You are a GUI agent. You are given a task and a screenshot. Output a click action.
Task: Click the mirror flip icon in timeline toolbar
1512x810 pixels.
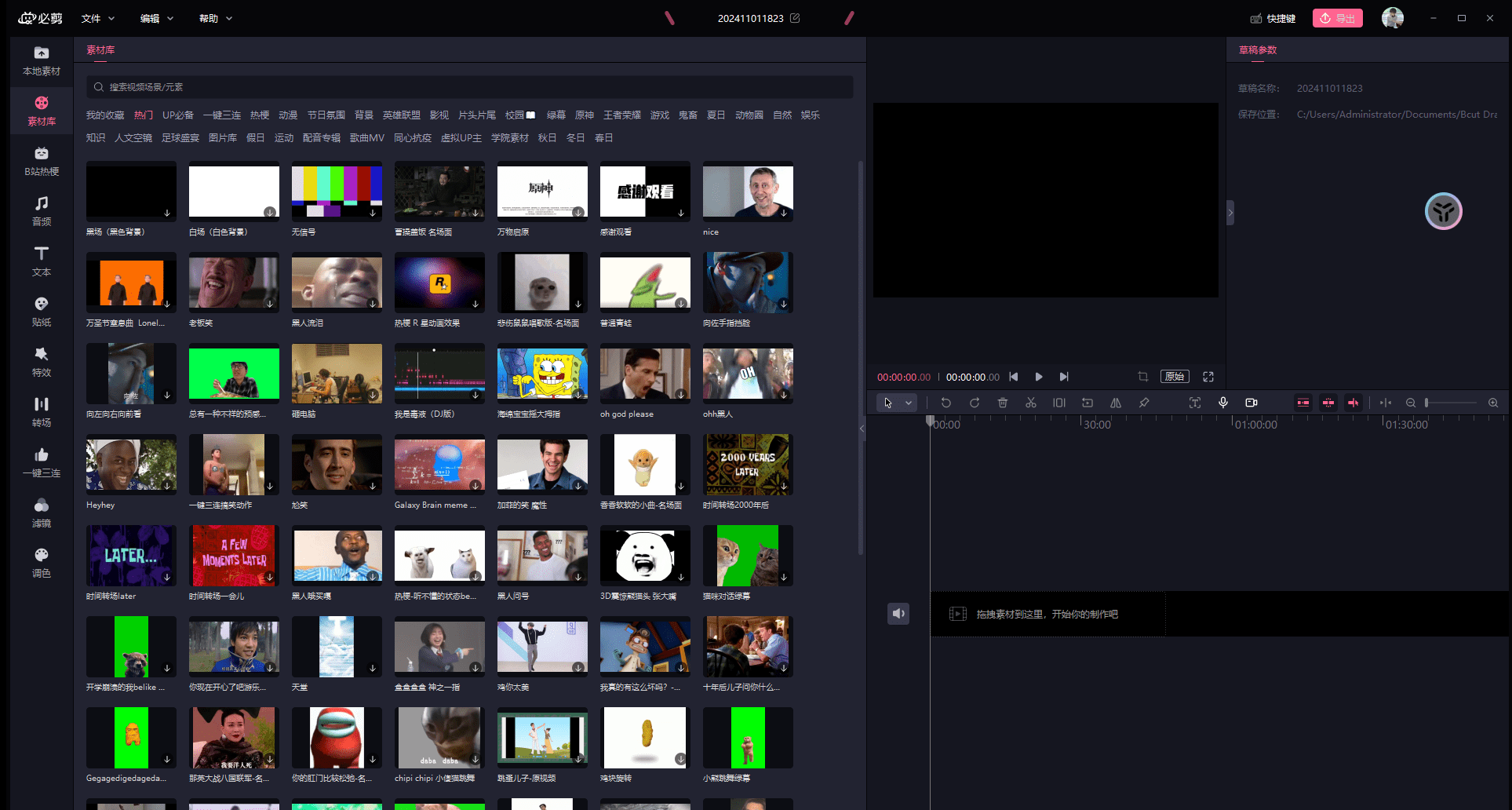[x=1116, y=403]
